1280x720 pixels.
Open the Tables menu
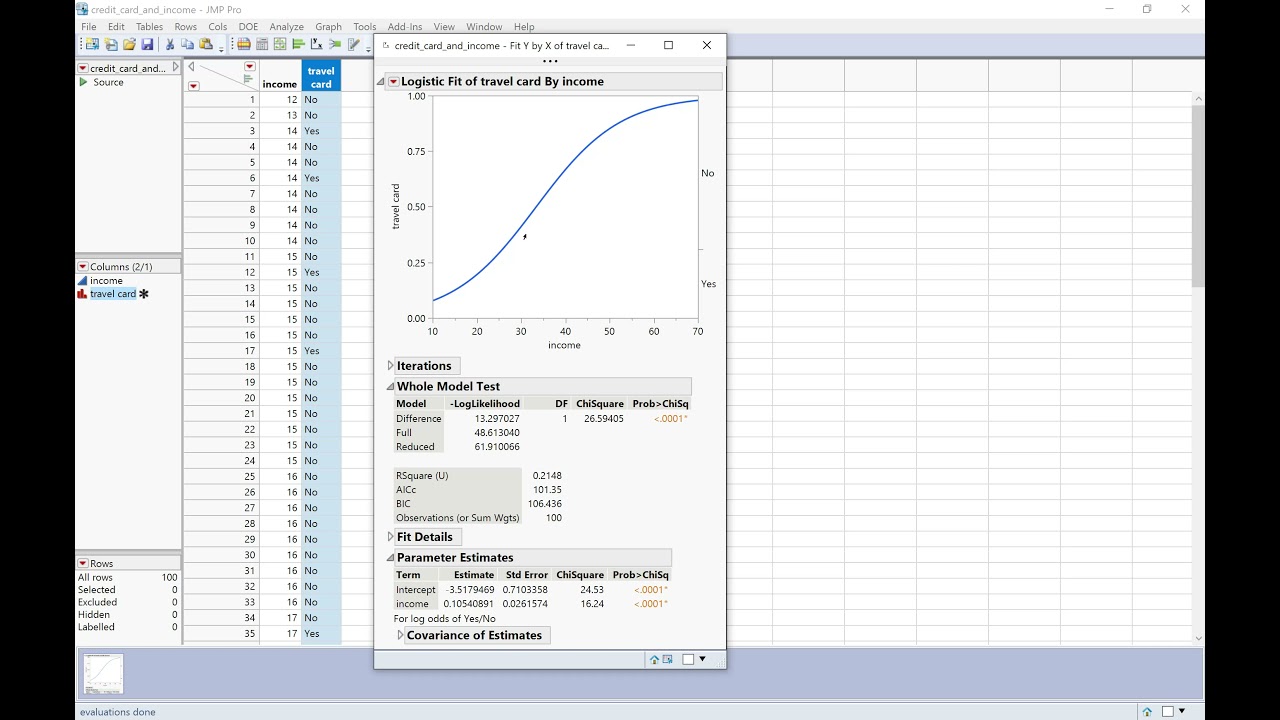pyautogui.click(x=149, y=27)
